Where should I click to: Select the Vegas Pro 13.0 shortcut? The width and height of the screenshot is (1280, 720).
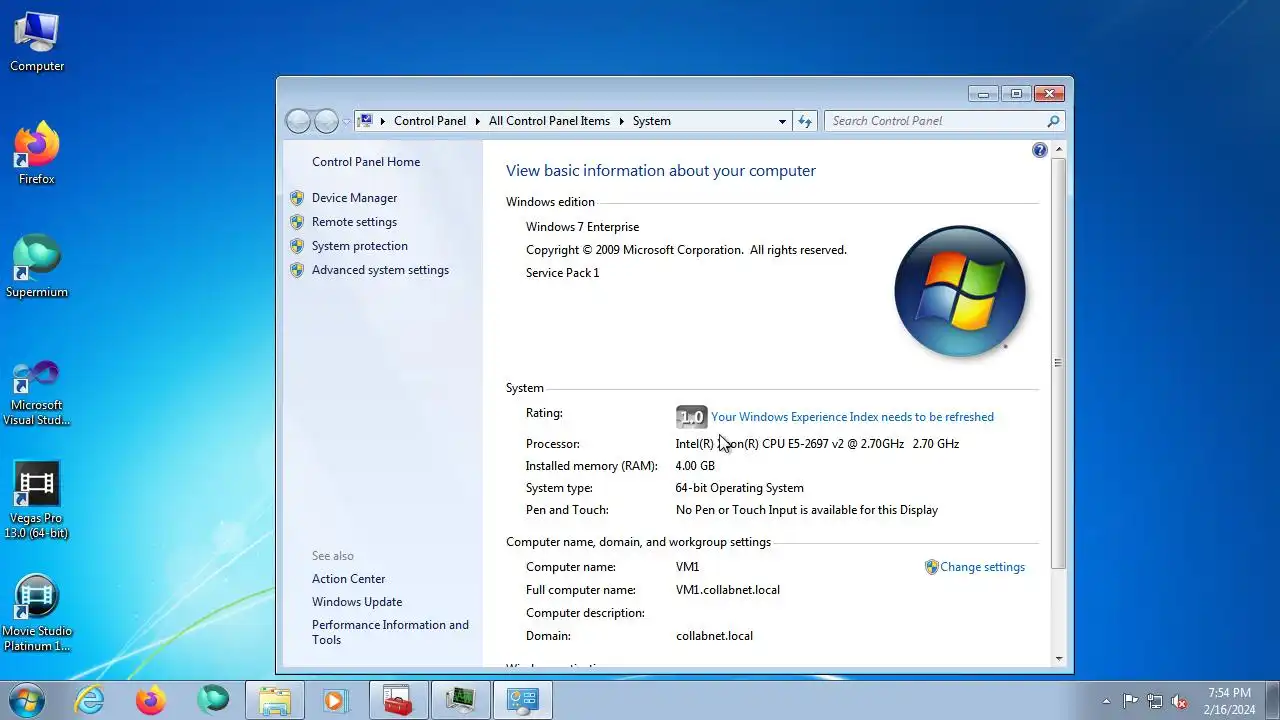tap(37, 500)
